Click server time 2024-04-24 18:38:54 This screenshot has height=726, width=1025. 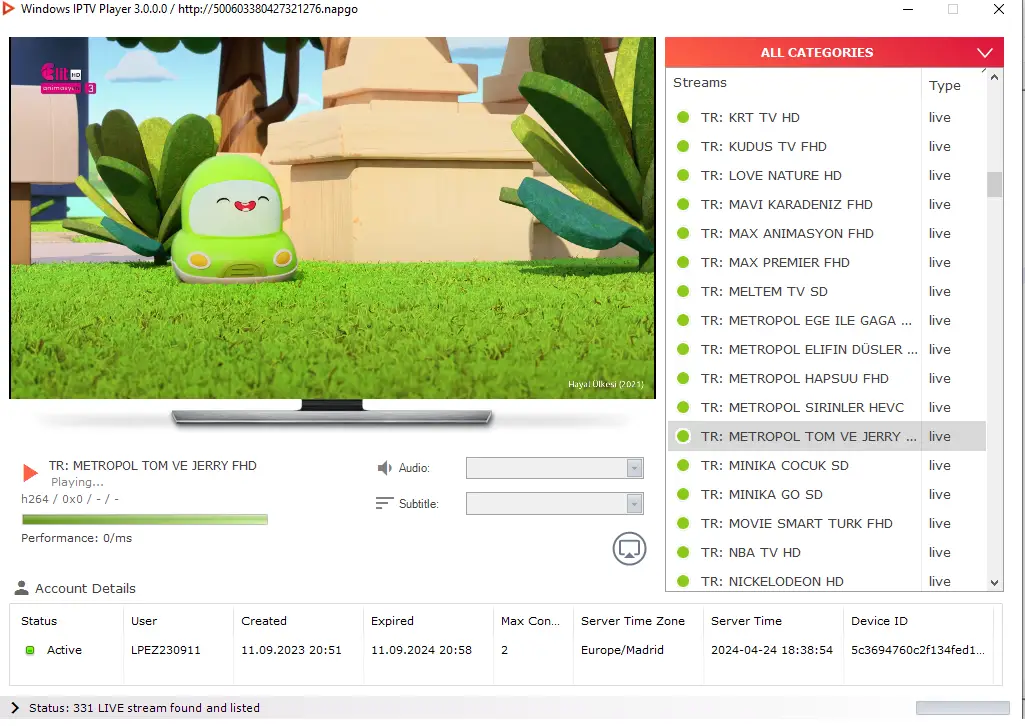(x=772, y=650)
